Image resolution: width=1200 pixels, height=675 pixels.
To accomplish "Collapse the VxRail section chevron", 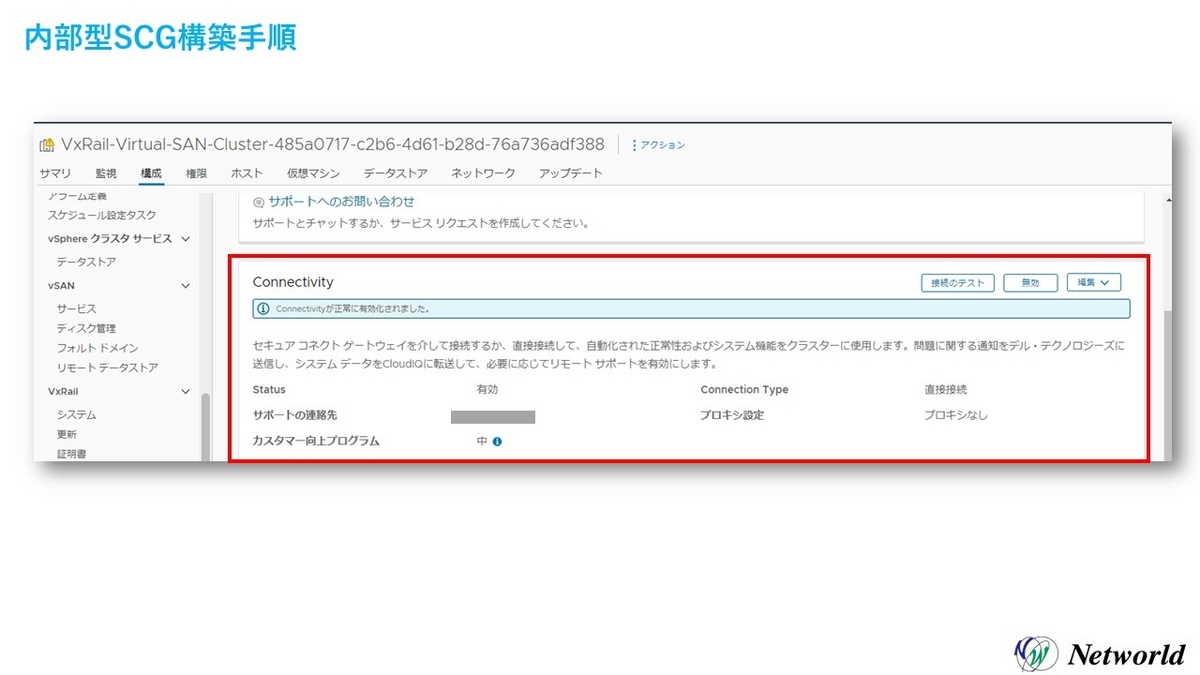I will tap(185, 392).
